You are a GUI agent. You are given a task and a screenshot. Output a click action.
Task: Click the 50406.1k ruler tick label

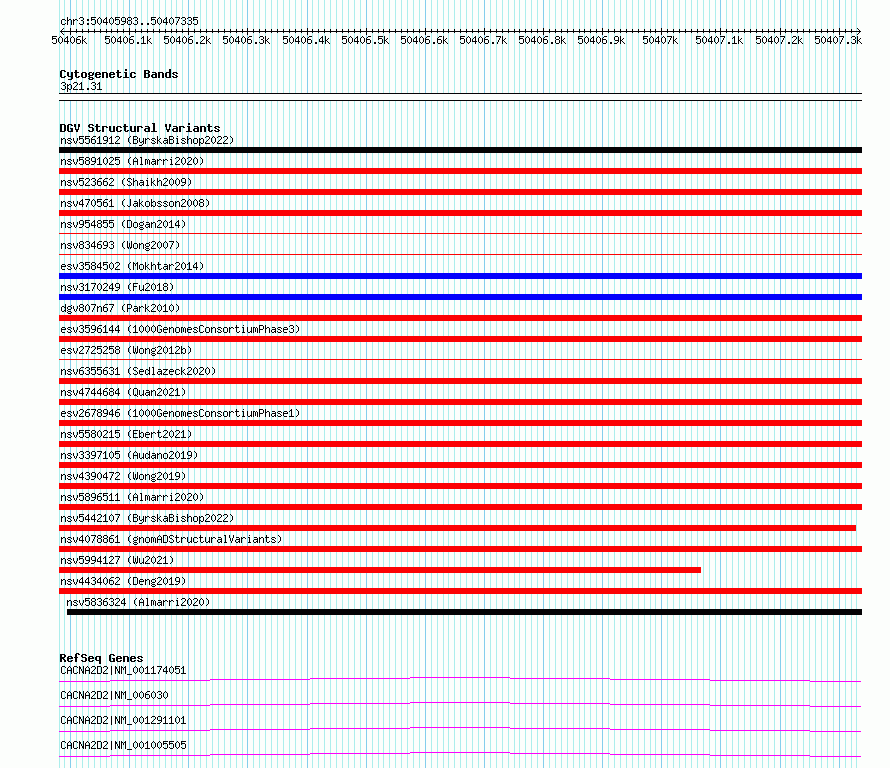click(x=128, y=40)
